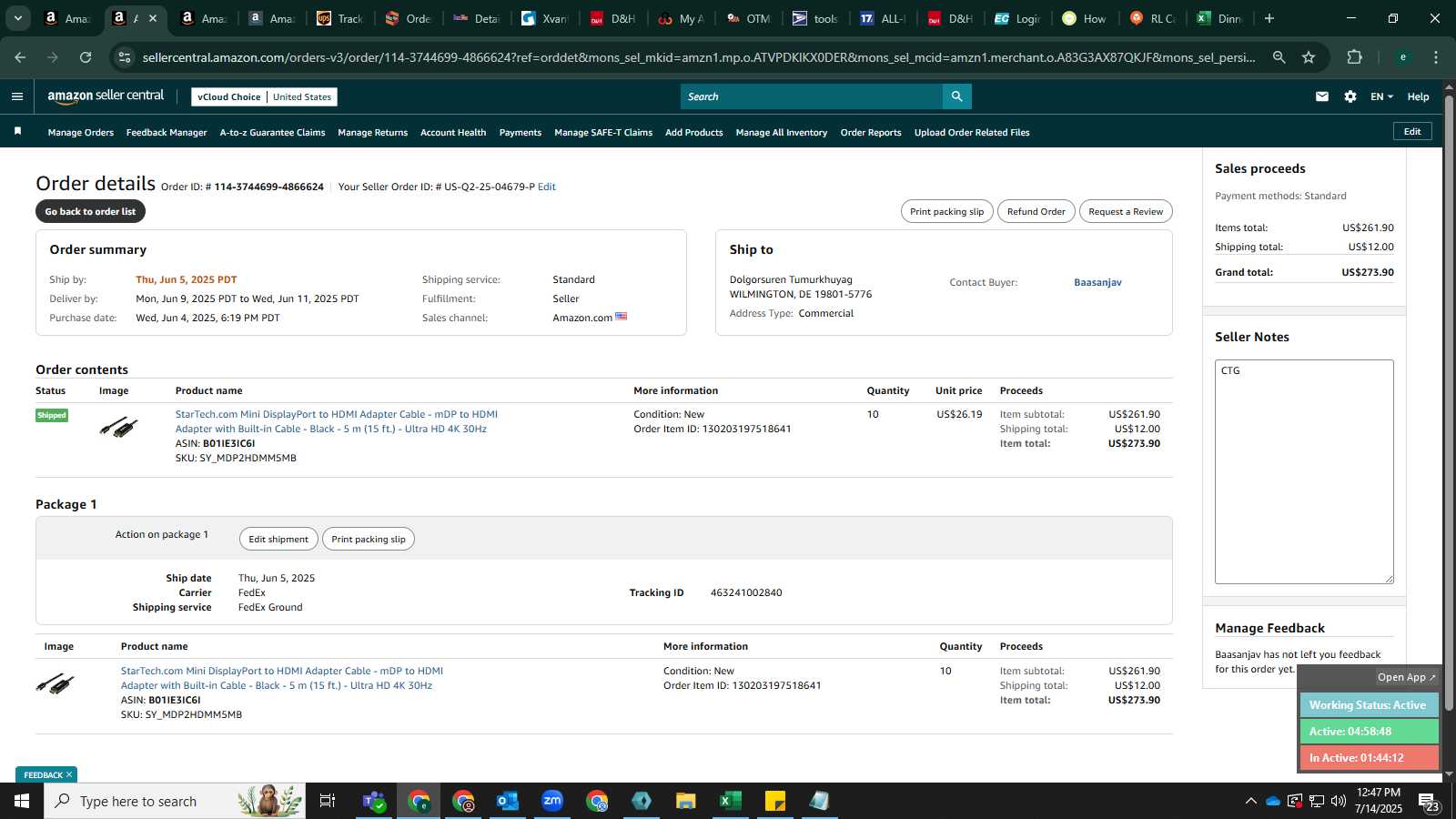Open Payments menu item

point(521,133)
